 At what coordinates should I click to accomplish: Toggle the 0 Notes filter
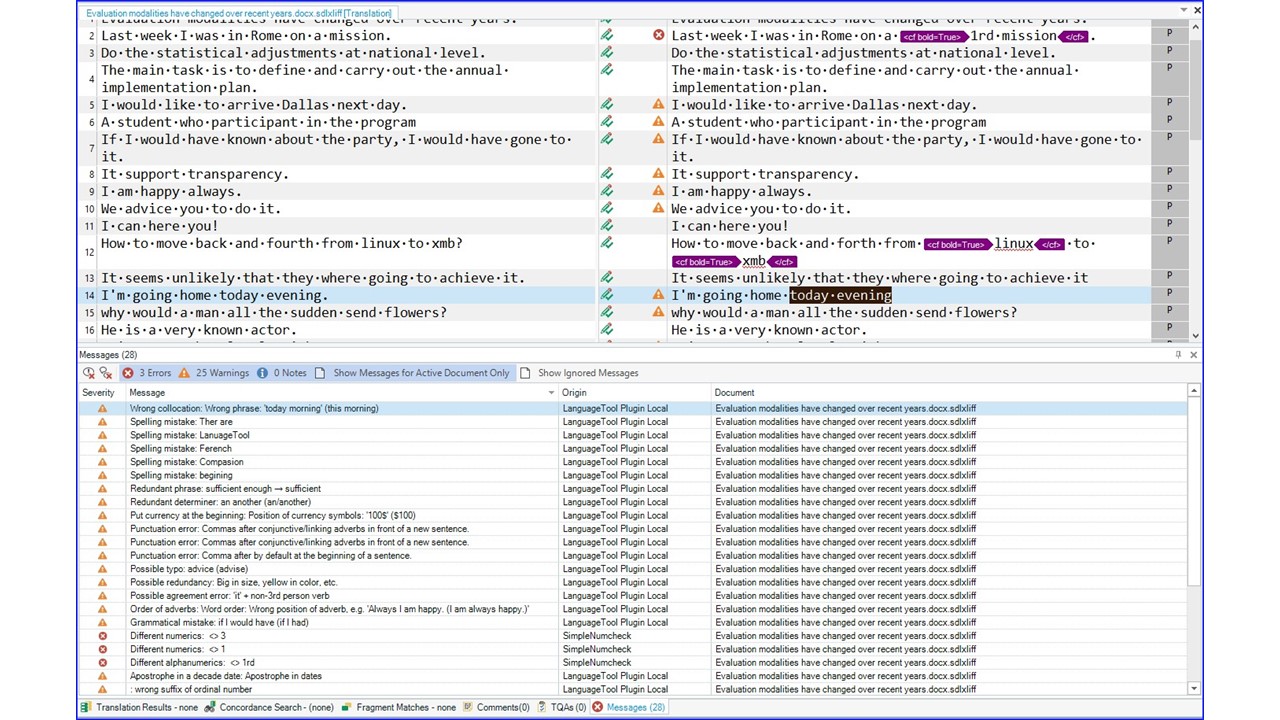(x=281, y=373)
